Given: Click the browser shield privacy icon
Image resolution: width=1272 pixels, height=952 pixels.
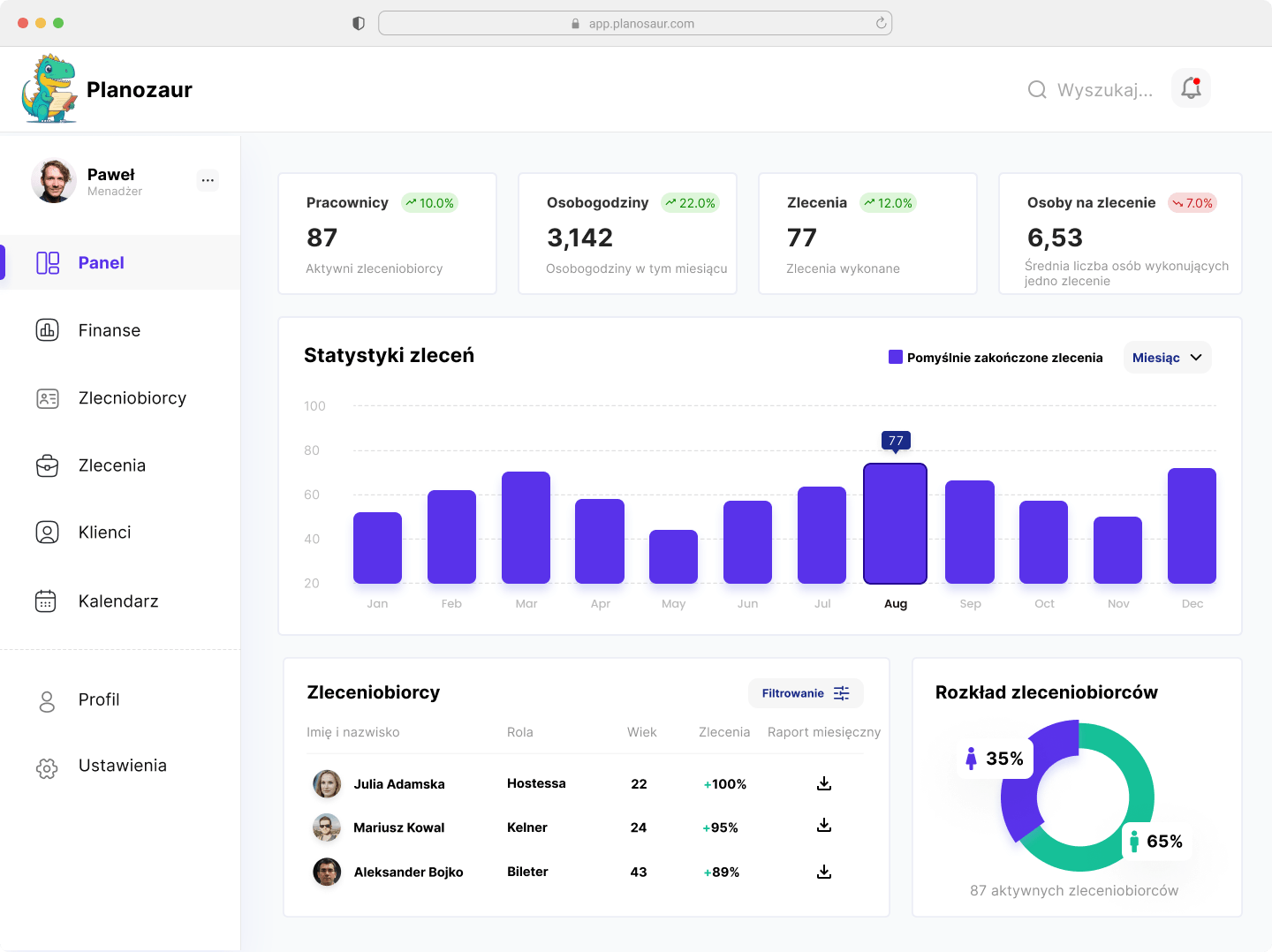Looking at the screenshot, I should pos(359,23).
